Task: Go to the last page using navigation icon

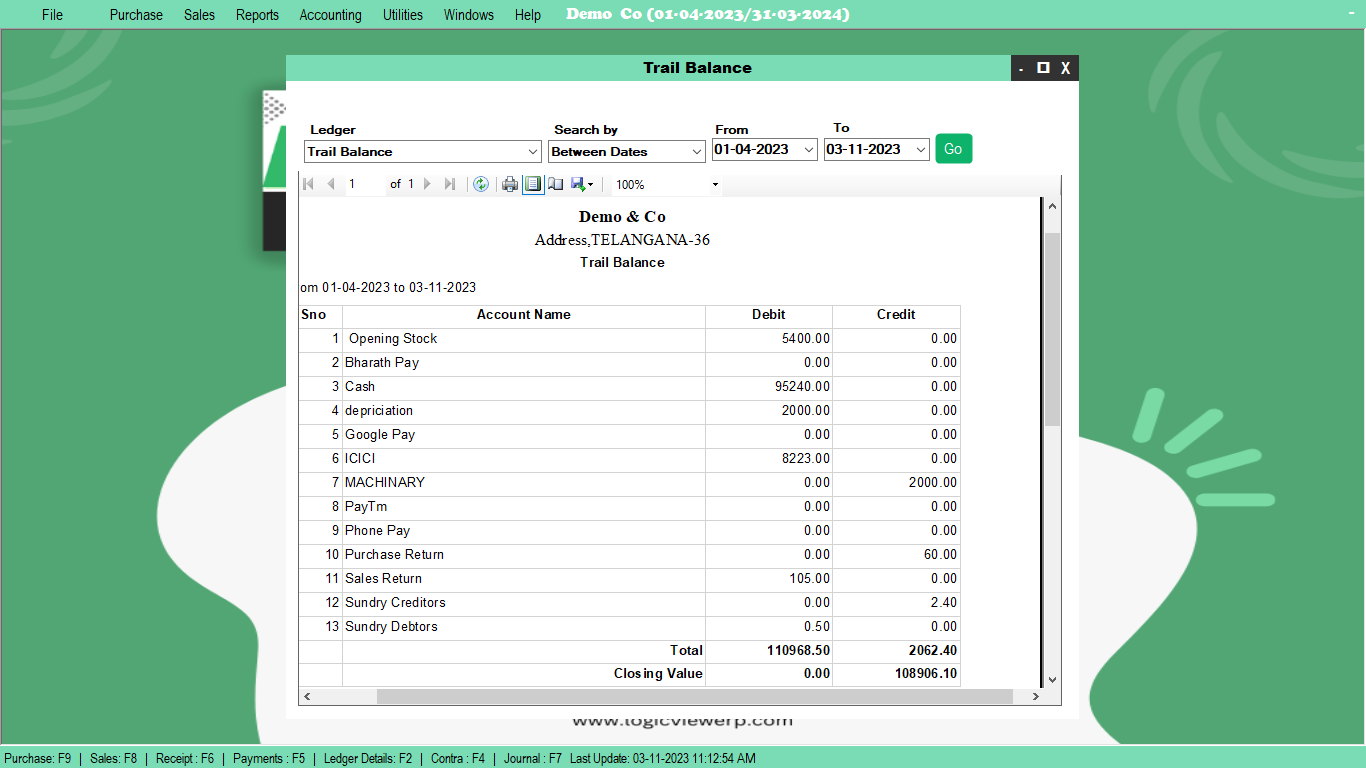Action: coord(451,184)
